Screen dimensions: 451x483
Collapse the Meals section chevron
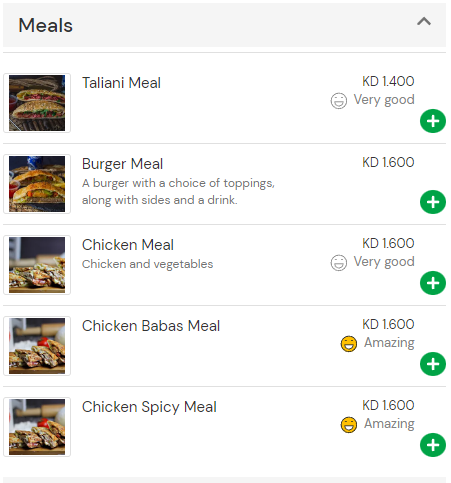424,22
